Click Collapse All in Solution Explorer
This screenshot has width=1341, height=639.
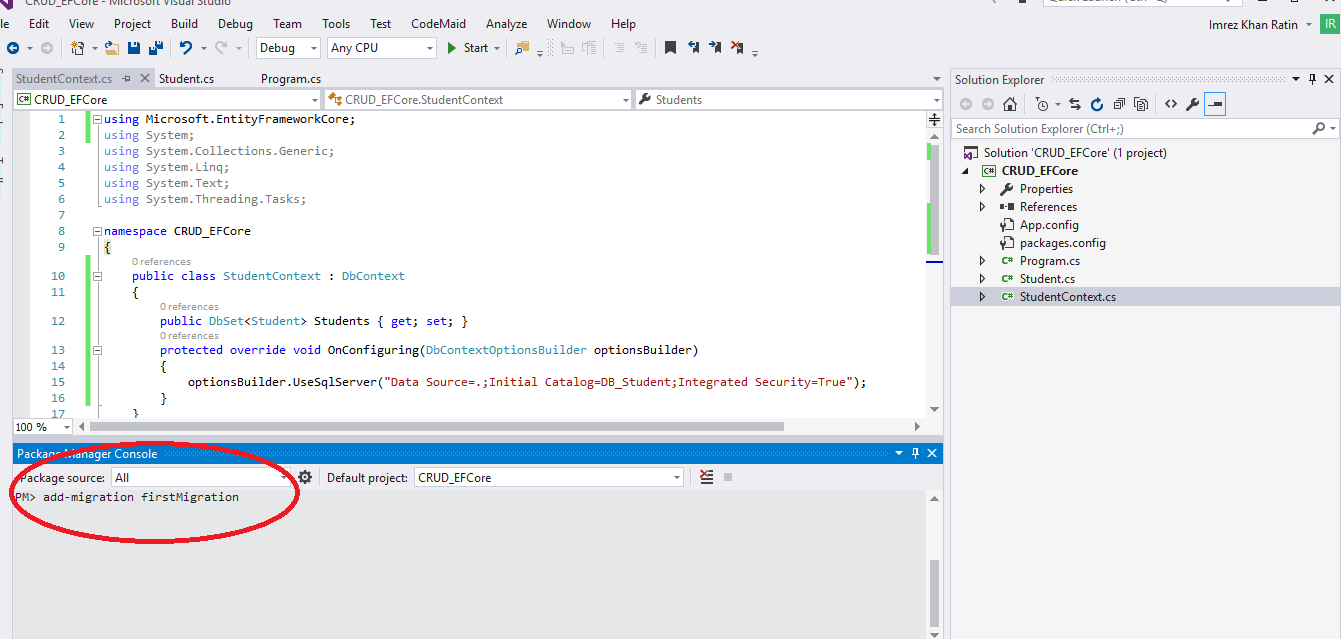(1119, 104)
